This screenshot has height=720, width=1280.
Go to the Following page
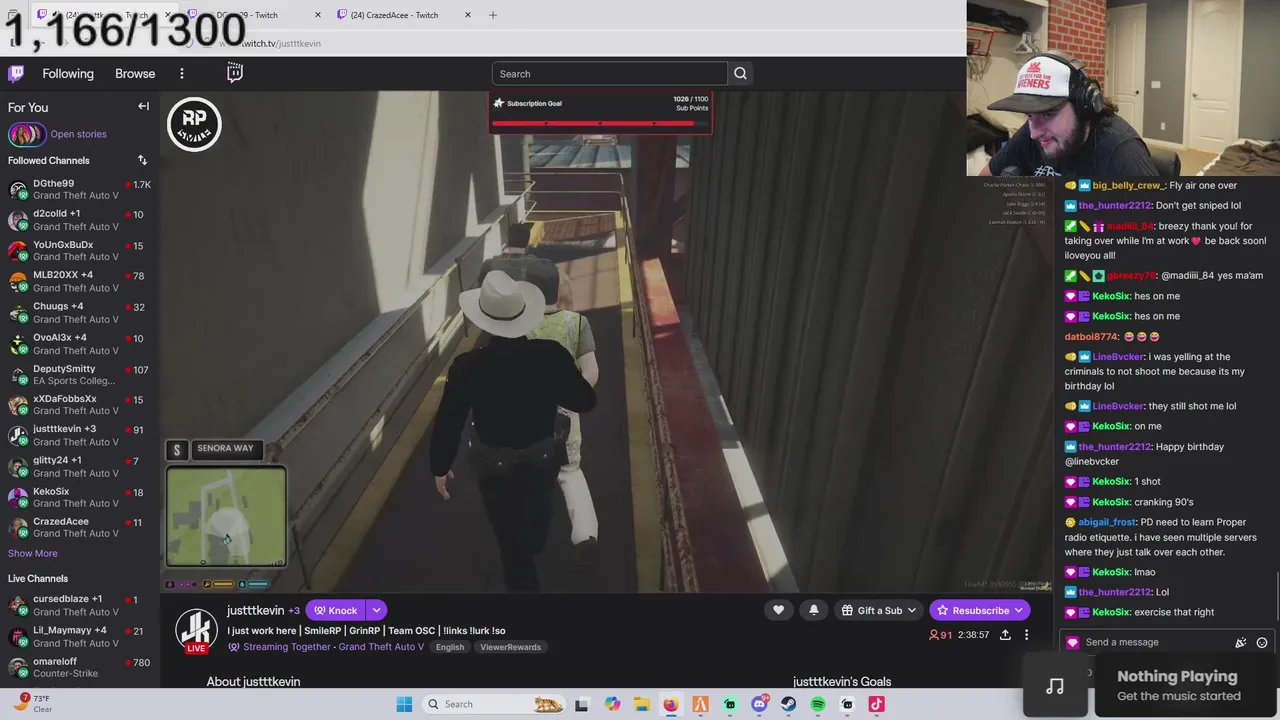point(68,73)
